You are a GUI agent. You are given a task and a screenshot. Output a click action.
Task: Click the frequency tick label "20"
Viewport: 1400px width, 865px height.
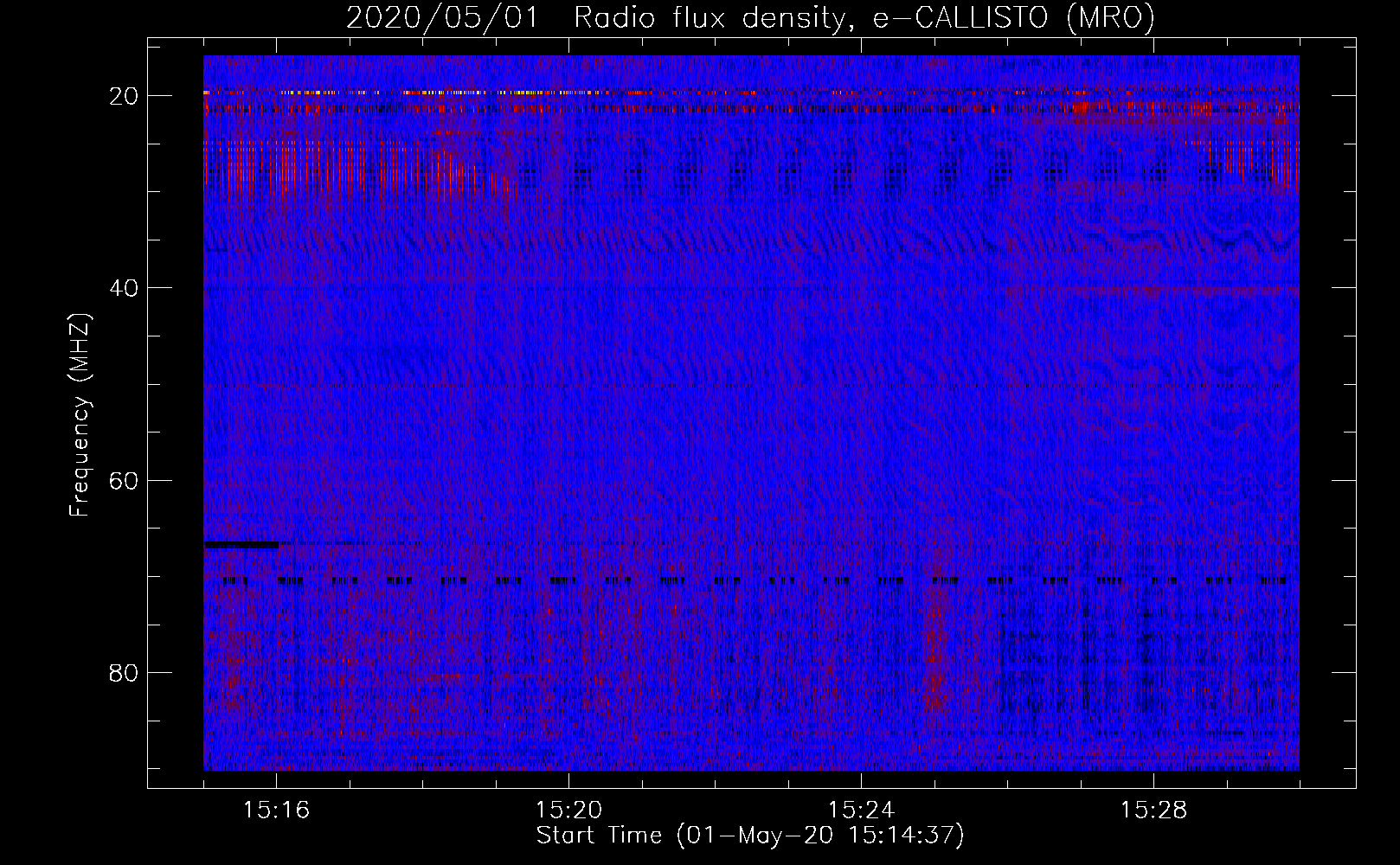click(x=125, y=96)
